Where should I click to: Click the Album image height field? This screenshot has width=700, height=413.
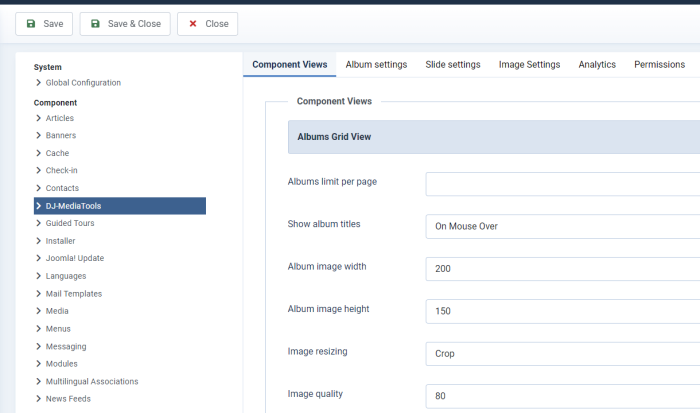click(562, 311)
